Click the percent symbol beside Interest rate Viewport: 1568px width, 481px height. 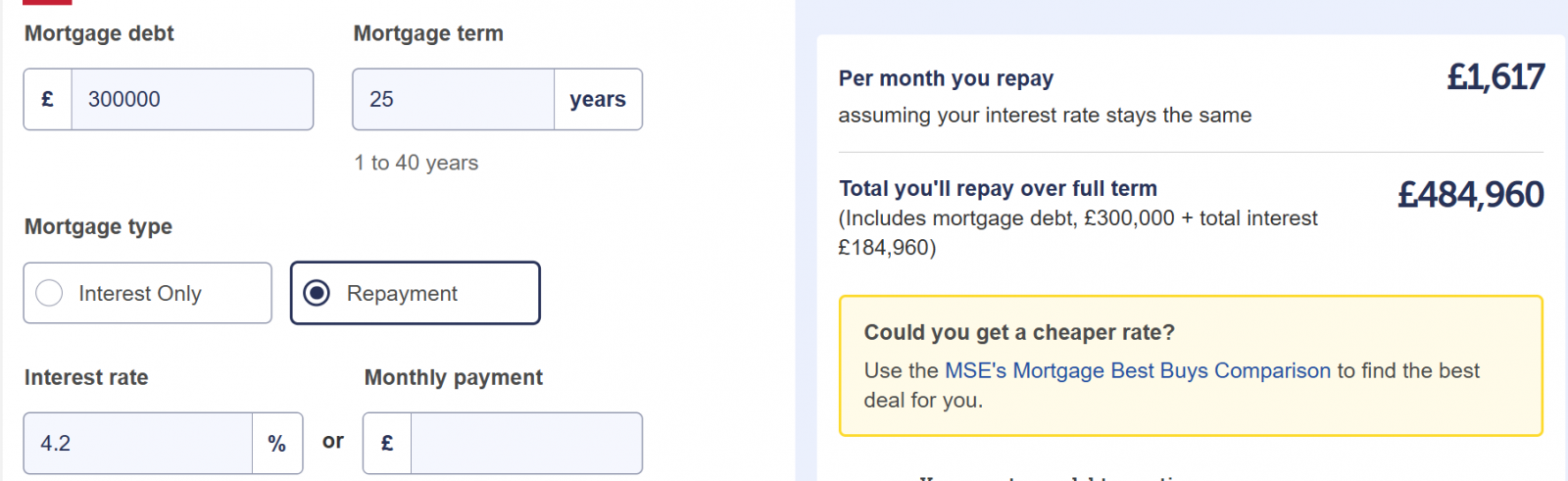point(277,444)
